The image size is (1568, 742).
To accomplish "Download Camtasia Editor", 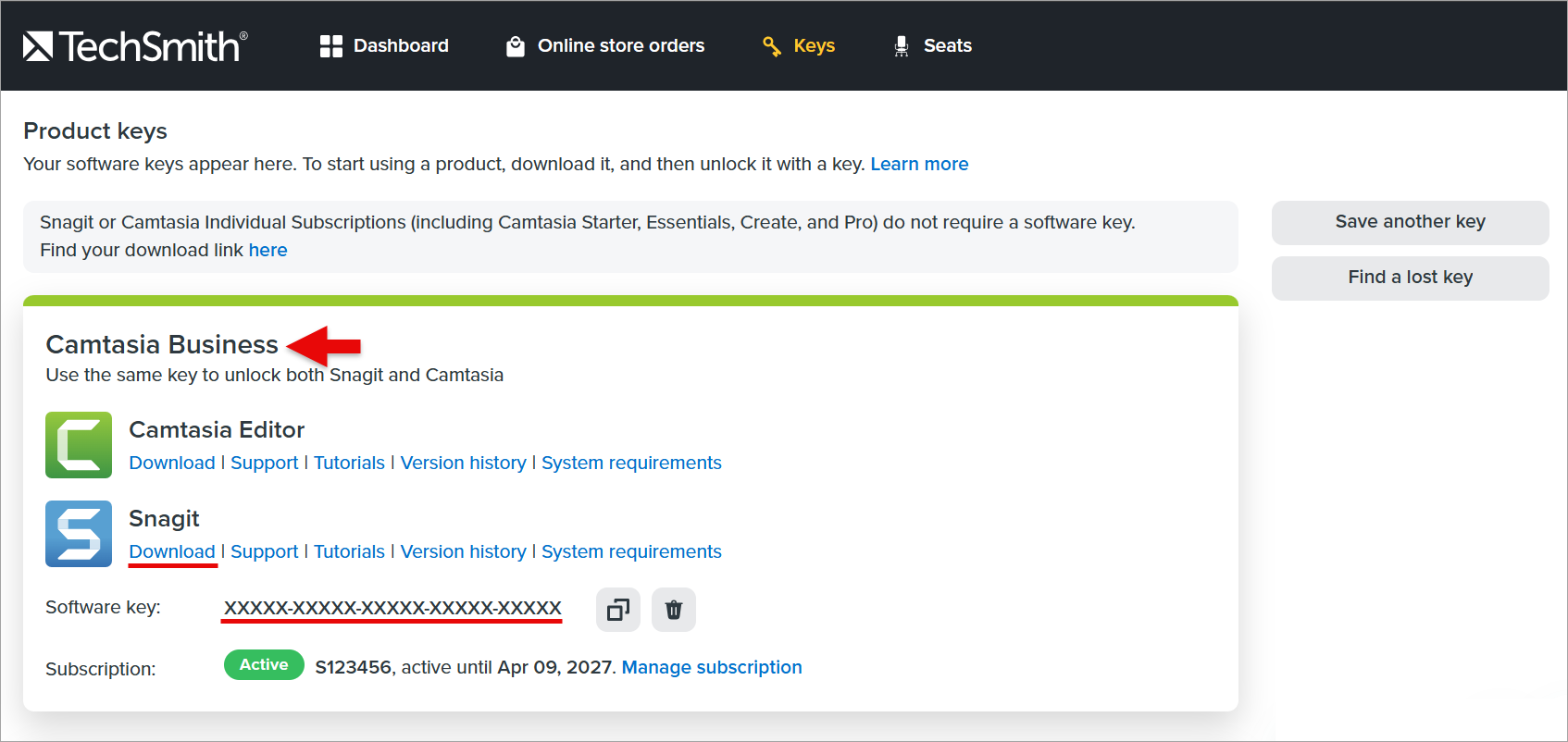I will (x=172, y=463).
